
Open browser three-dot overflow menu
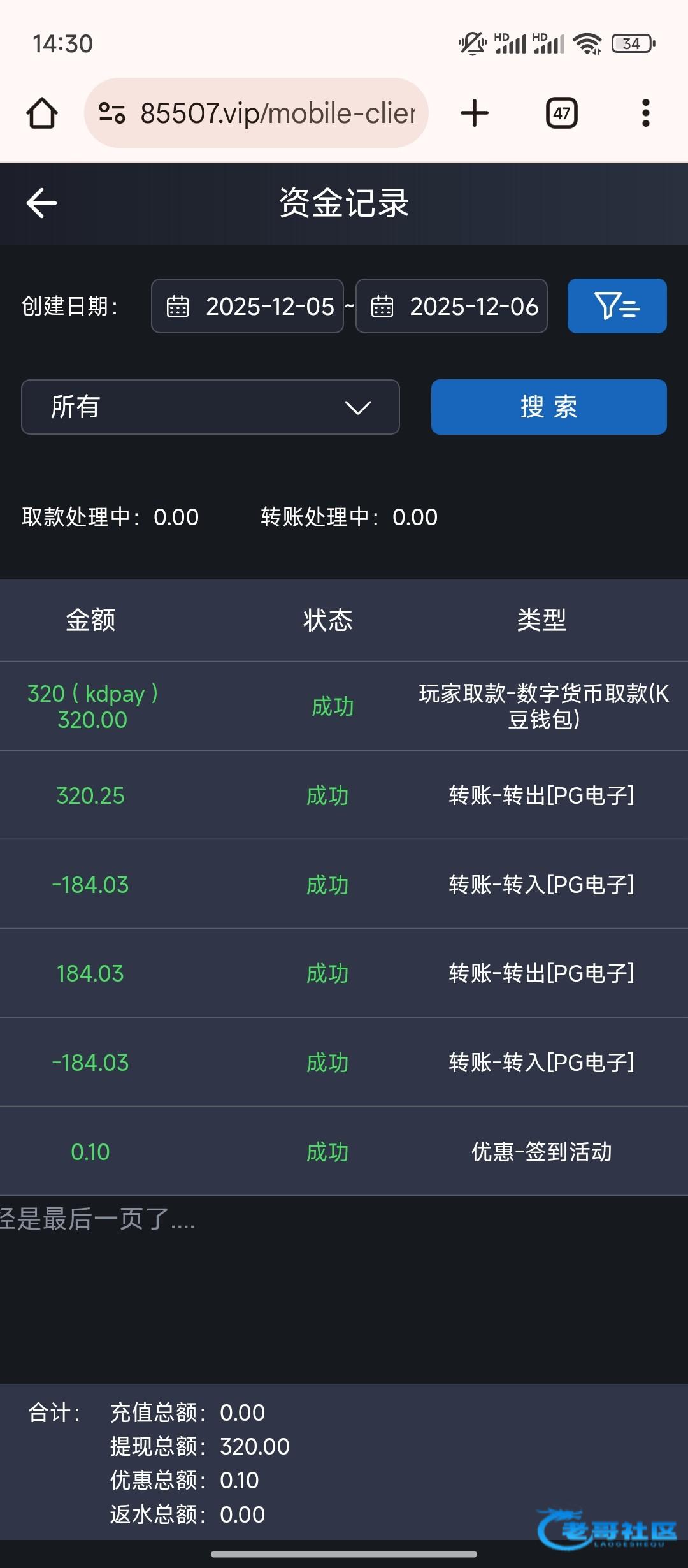[x=645, y=113]
